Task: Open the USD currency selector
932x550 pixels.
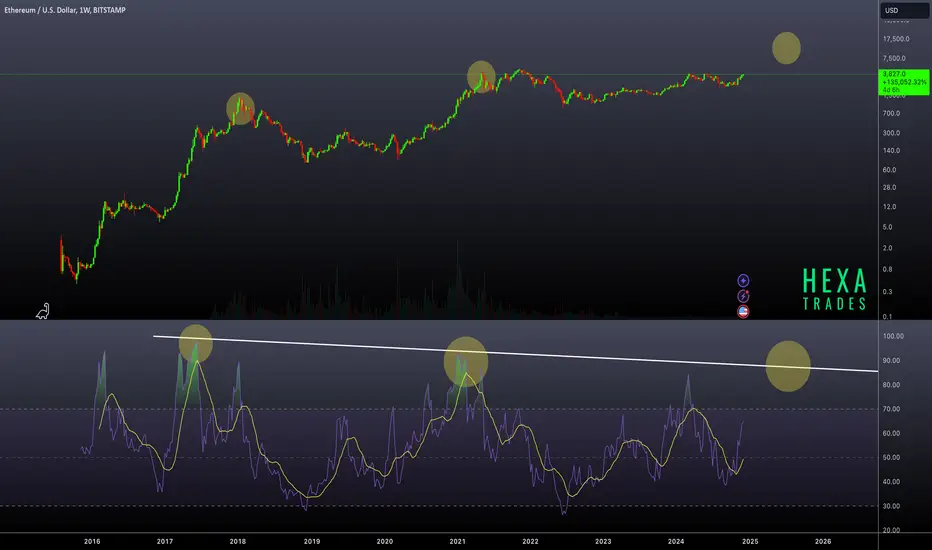Action: tap(905, 10)
